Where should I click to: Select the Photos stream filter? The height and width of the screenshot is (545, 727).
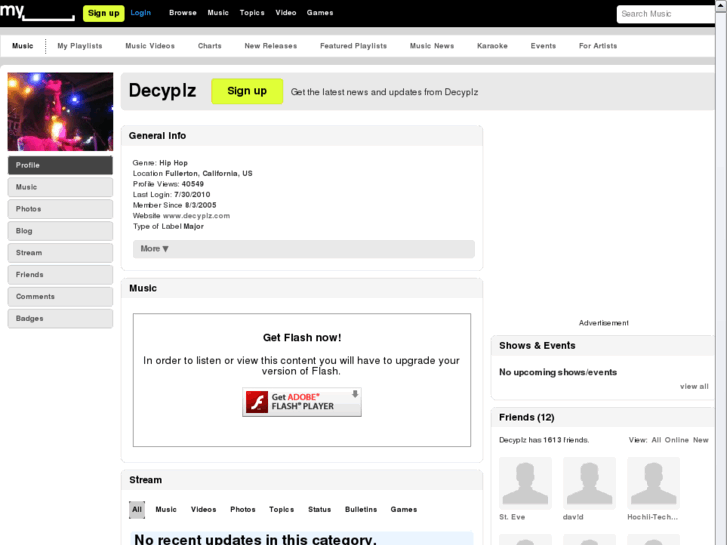(243, 509)
